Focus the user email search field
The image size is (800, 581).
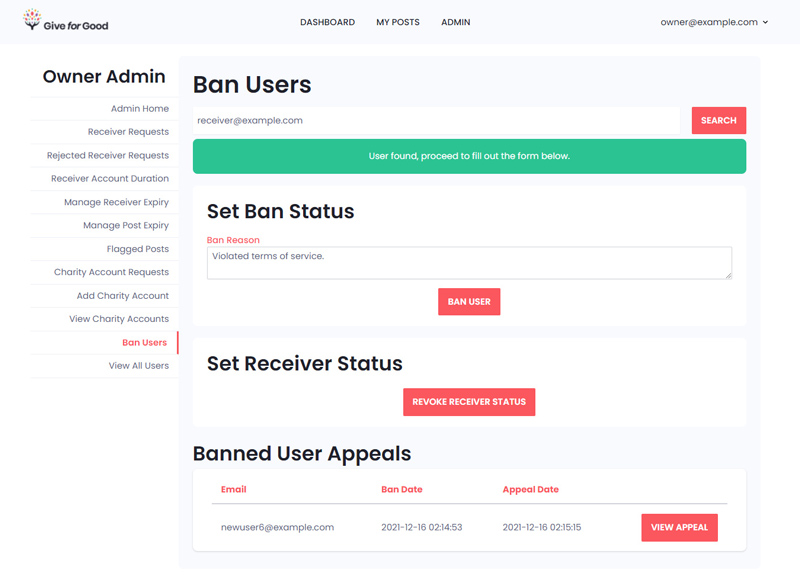tap(436, 120)
